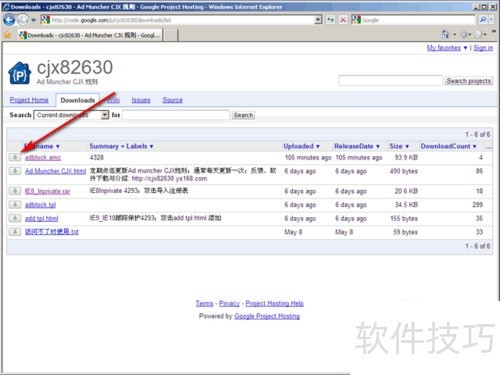This screenshot has width=500, height=375.
Task: Open the Size column sort menu
Action: [399, 146]
